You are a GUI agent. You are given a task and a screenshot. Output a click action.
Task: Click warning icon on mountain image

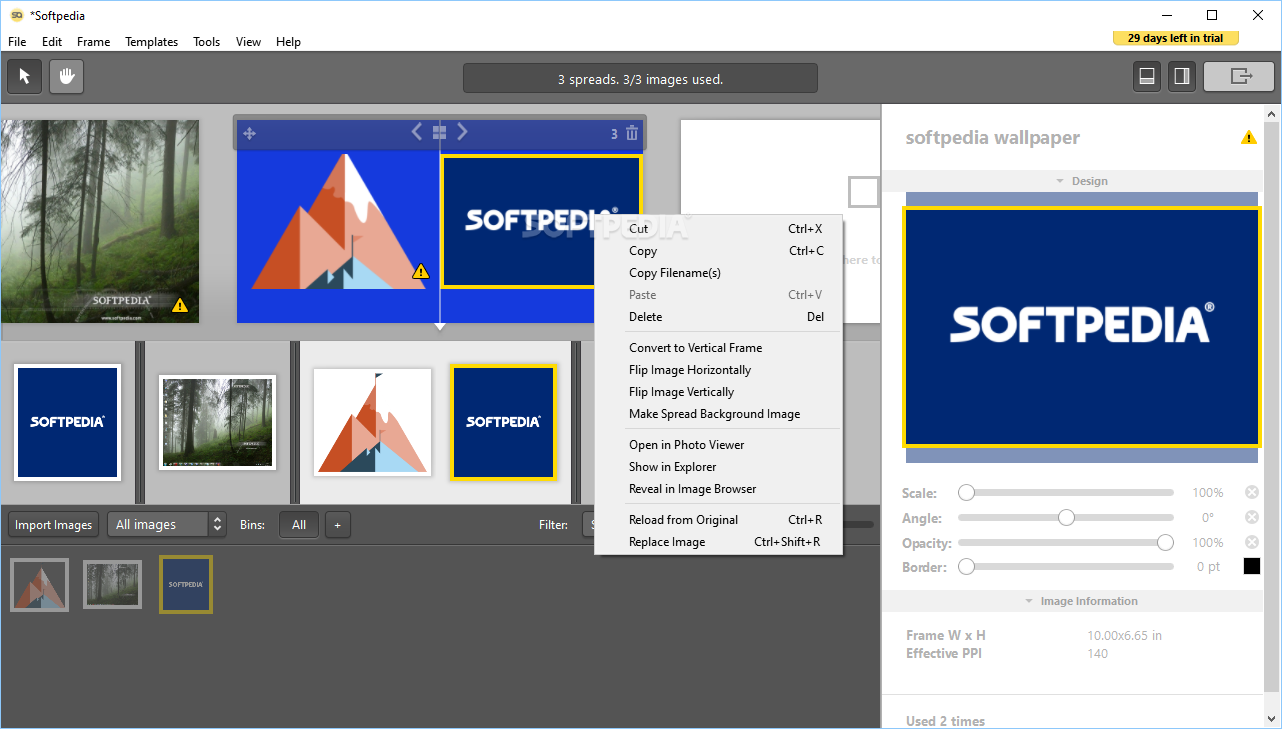click(x=421, y=271)
